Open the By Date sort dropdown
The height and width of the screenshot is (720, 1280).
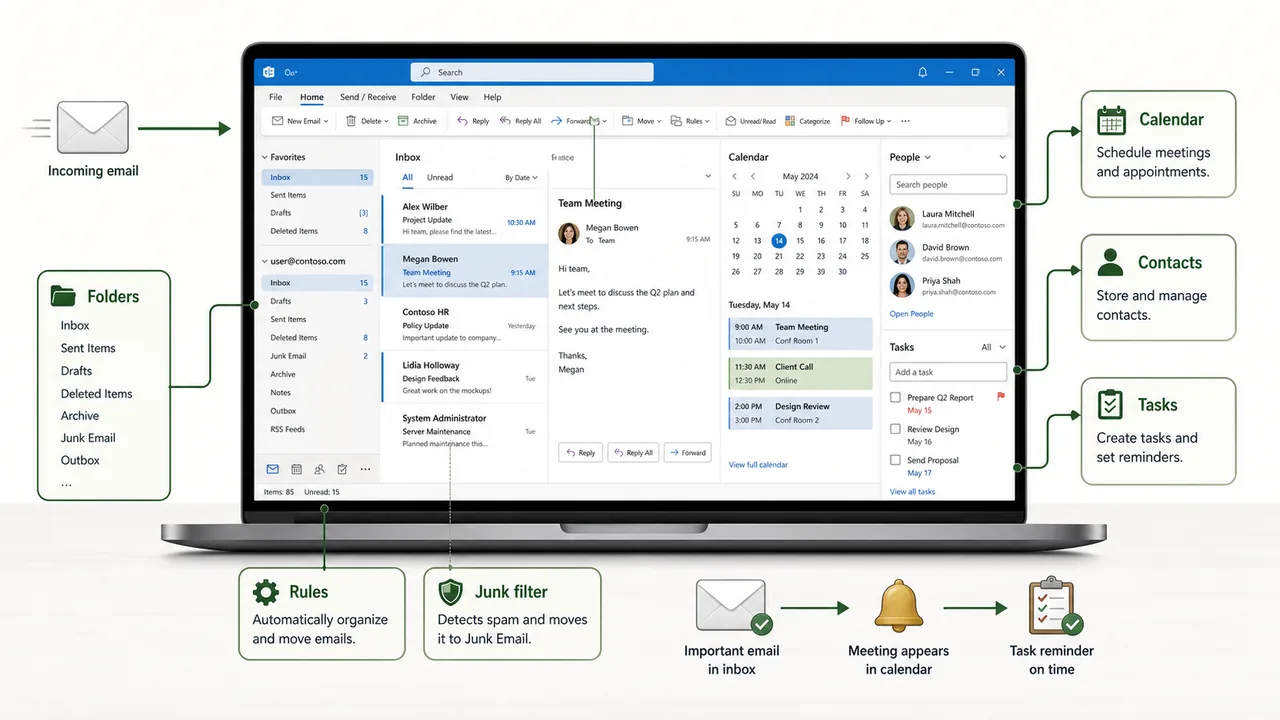pyautogui.click(x=521, y=177)
